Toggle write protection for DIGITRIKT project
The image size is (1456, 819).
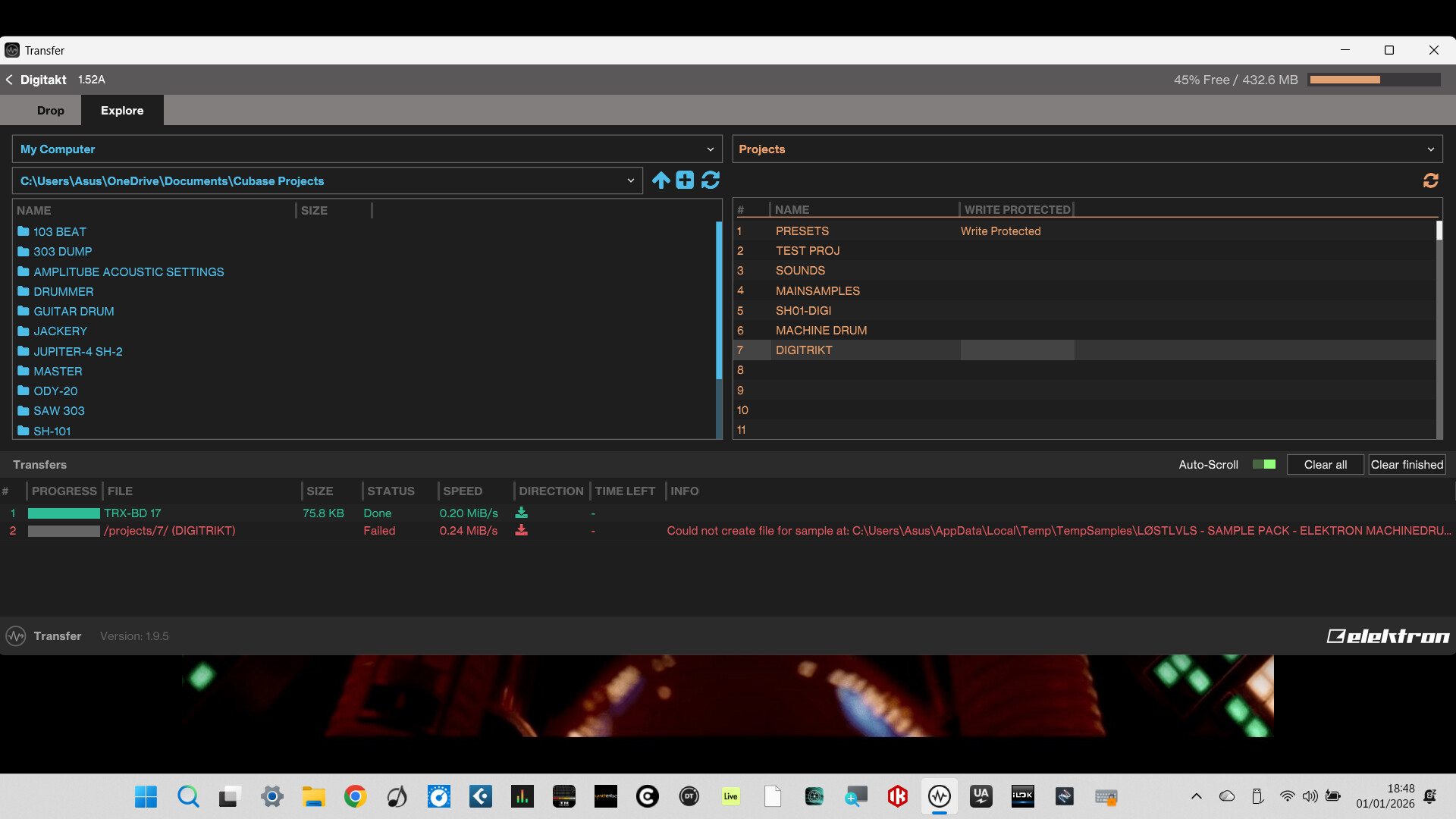click(1017, 350)
